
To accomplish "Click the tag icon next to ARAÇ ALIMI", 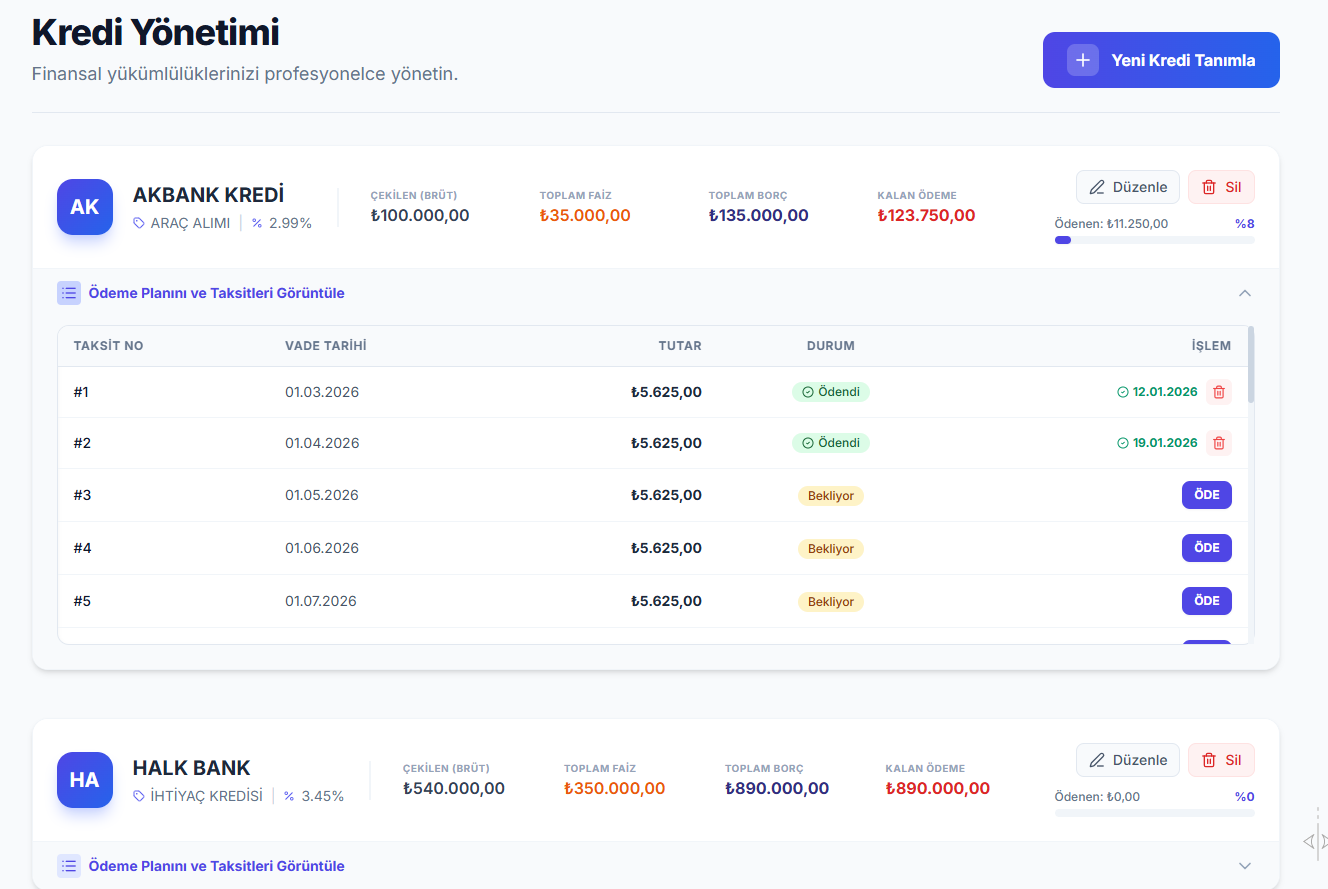I will coord(139,223).
